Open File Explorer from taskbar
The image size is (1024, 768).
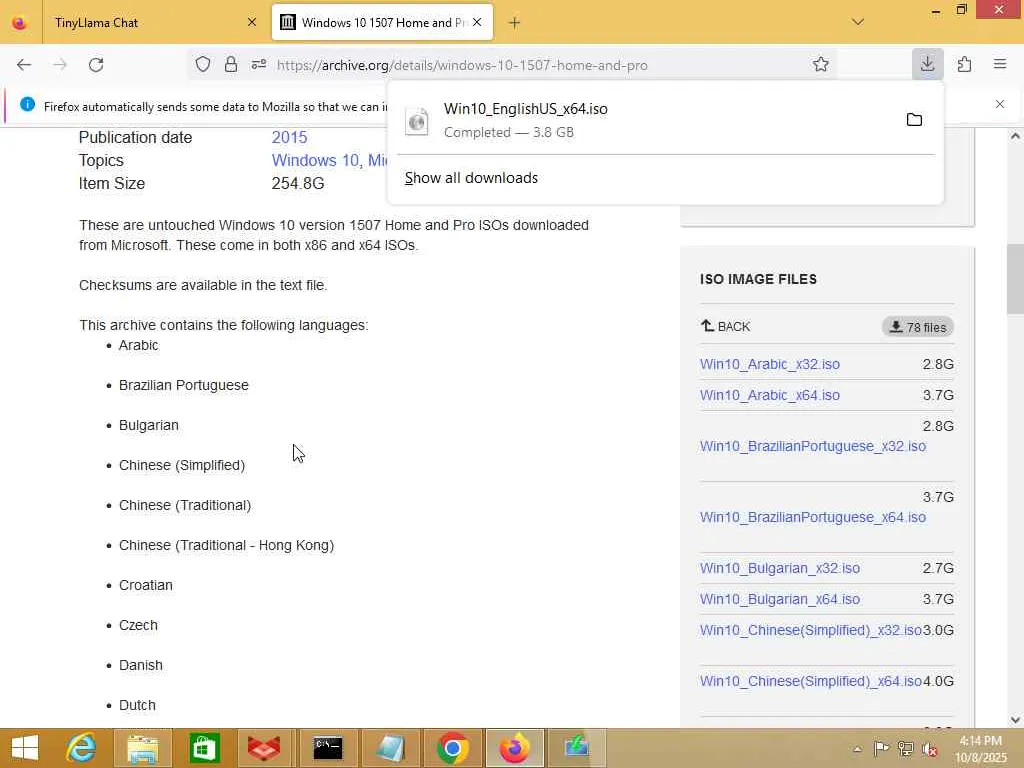[x=142, y=748]
